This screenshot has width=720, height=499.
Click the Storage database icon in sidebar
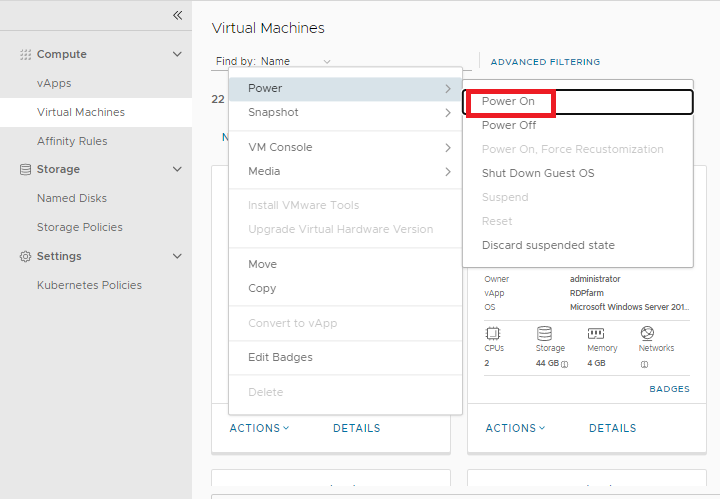25,169
